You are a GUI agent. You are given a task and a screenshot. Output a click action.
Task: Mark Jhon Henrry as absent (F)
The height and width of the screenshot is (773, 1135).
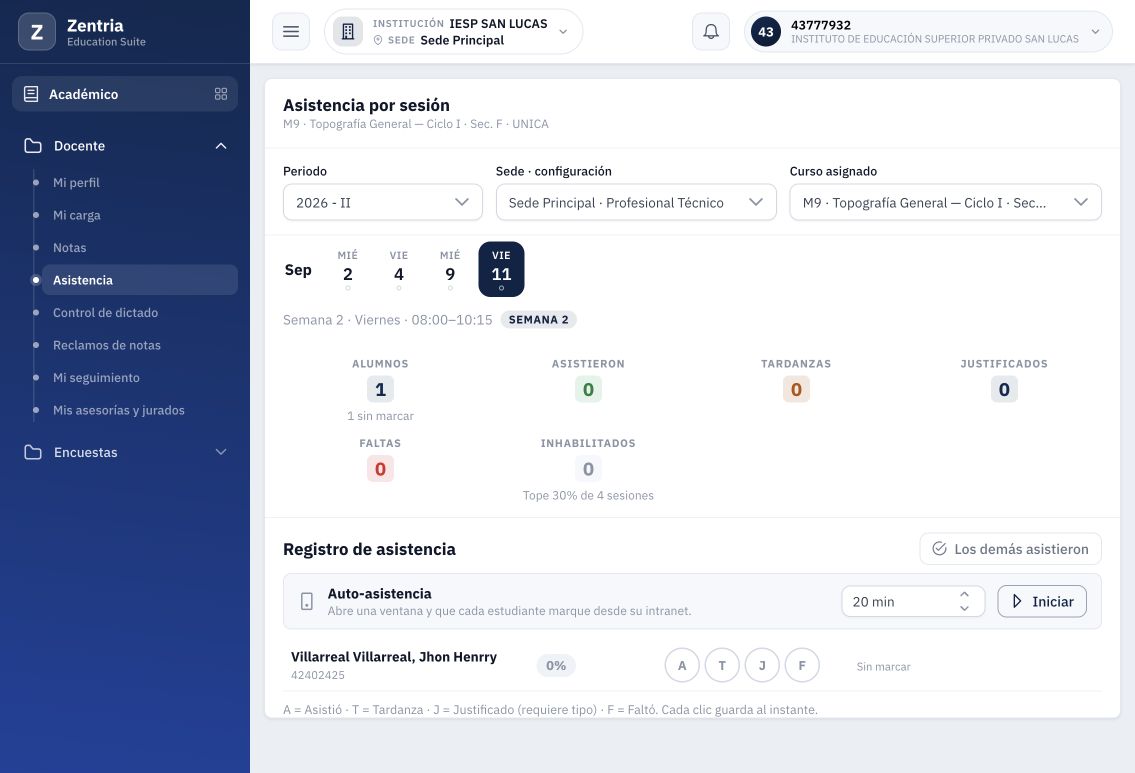pos(802,665)
